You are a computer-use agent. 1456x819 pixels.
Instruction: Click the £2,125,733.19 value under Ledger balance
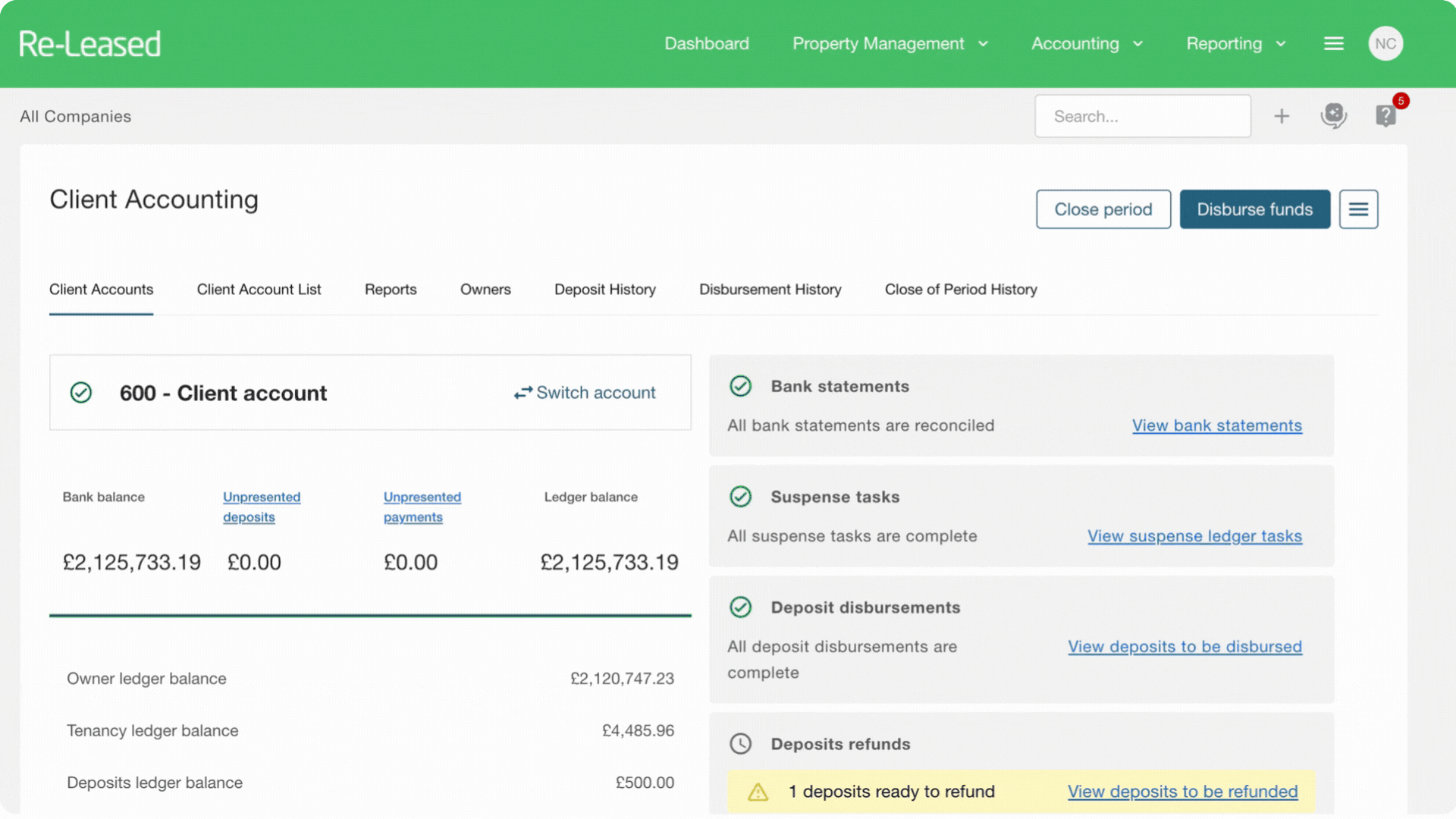[x=609, y=562]
